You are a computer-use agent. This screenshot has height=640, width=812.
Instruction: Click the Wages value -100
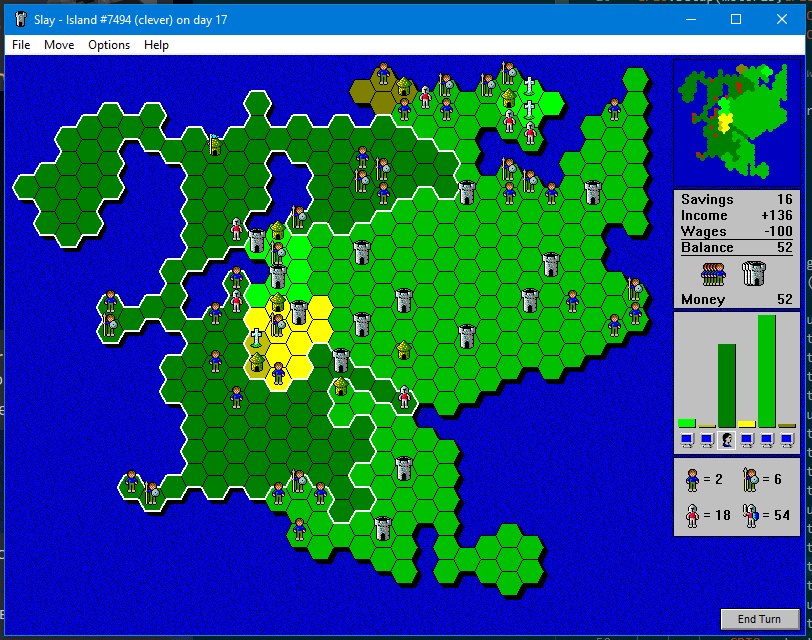coord(778,231)
